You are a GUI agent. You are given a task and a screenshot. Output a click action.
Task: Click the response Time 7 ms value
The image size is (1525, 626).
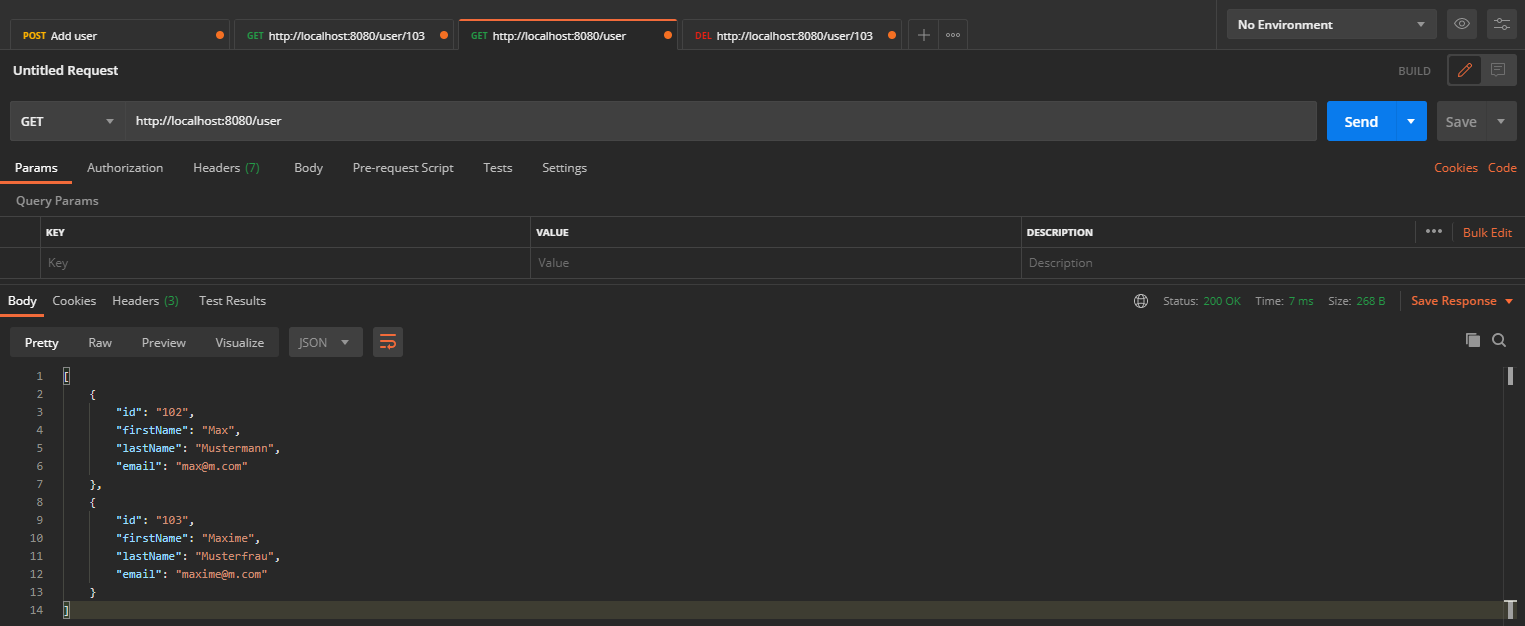point(1301,301)
